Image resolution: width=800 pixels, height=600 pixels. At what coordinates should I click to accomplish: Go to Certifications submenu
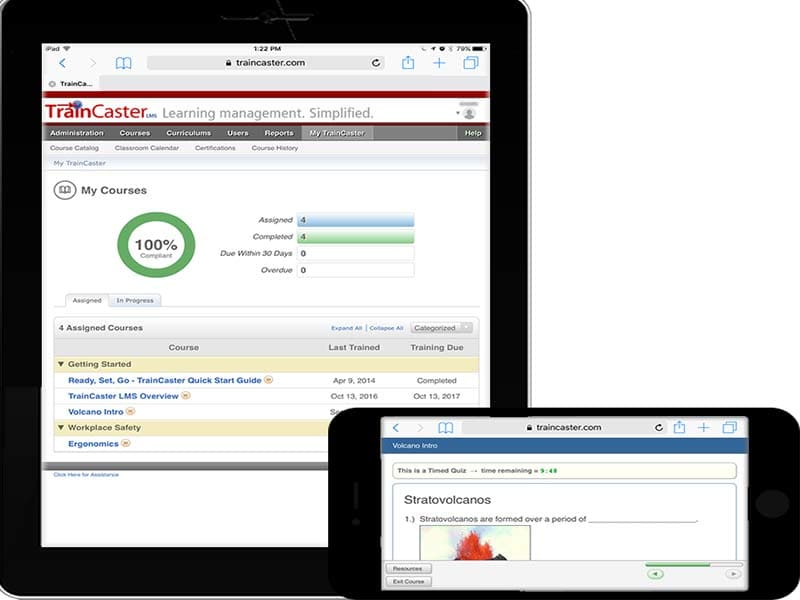(215, 148)
